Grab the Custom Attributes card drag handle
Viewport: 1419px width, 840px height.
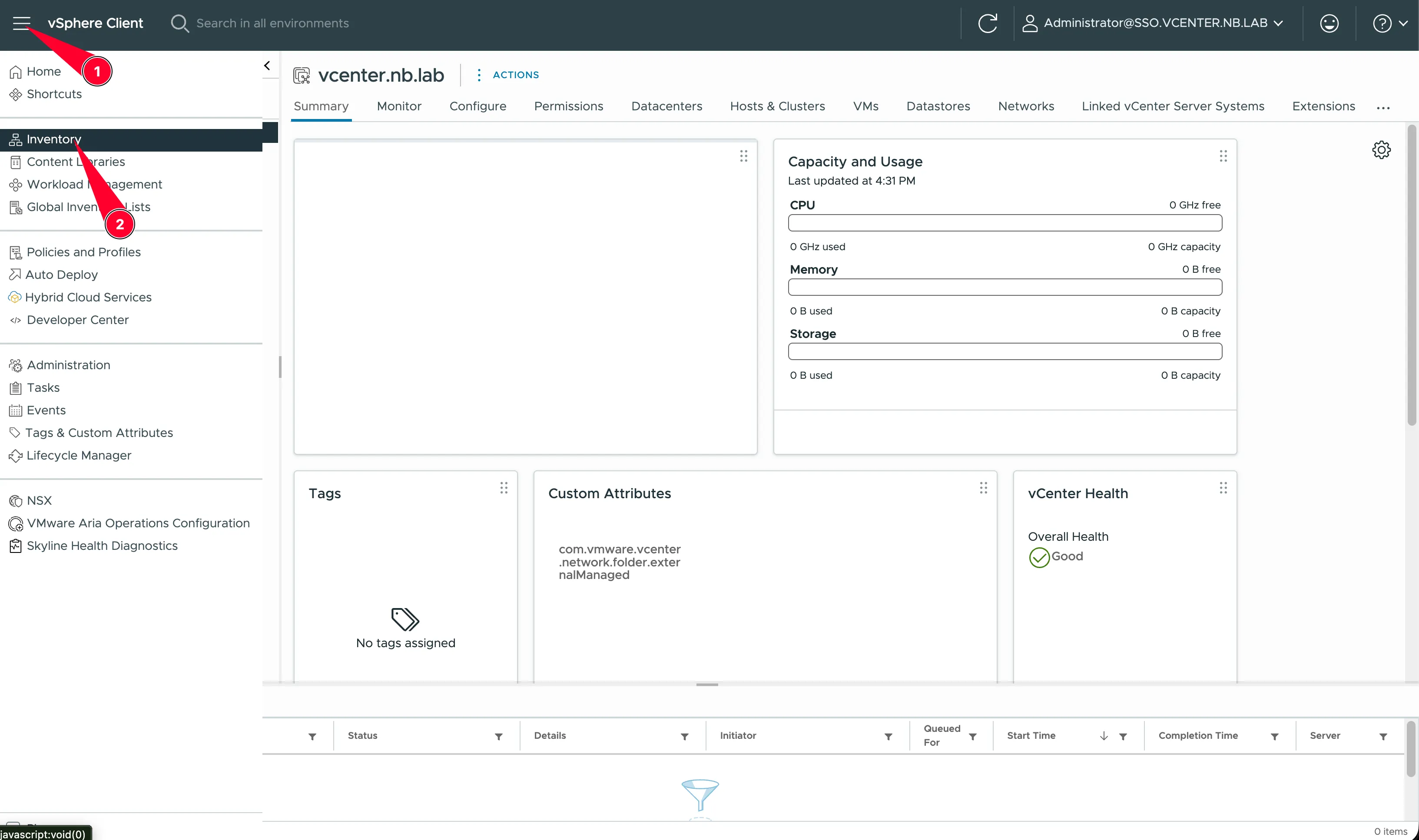click(983, 488)
